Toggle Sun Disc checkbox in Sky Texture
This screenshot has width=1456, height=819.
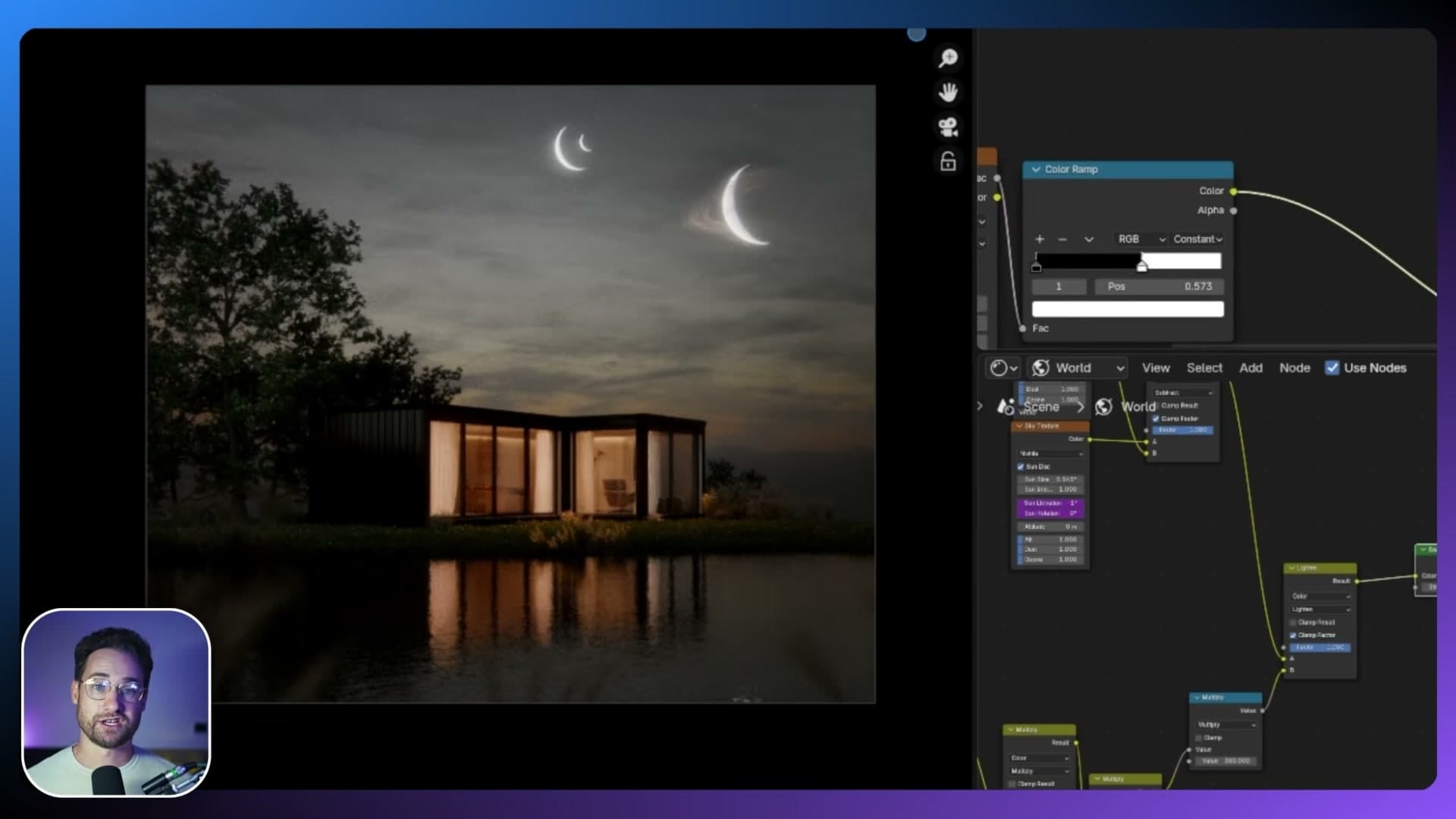tap(1021, 466)
